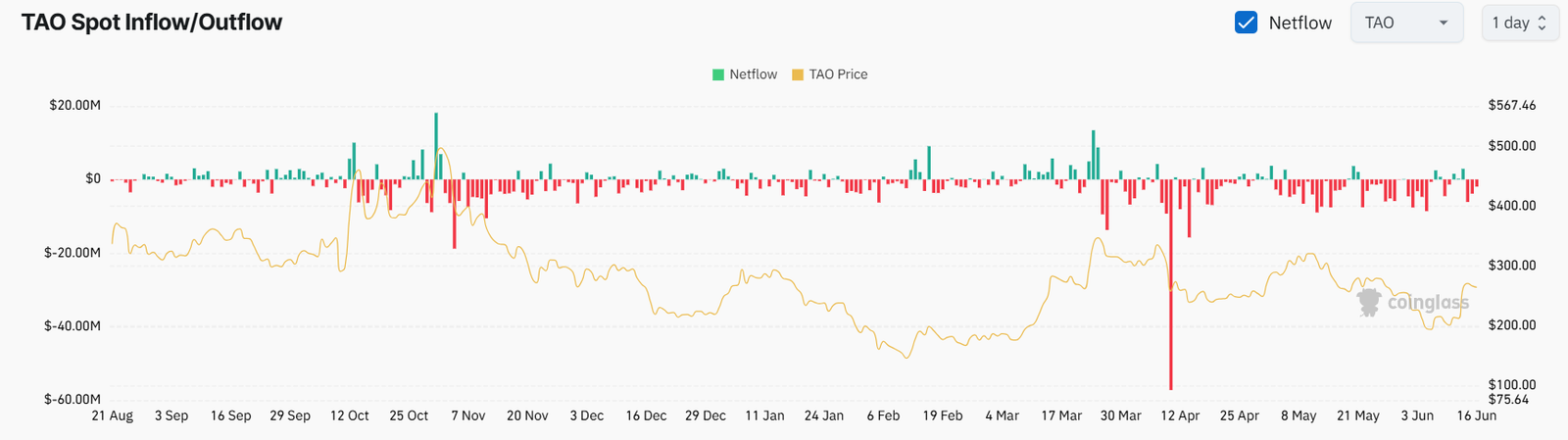Click the 6 Feb date label
The width and height of the screenshot is (1568, 440).
[883, 416]
